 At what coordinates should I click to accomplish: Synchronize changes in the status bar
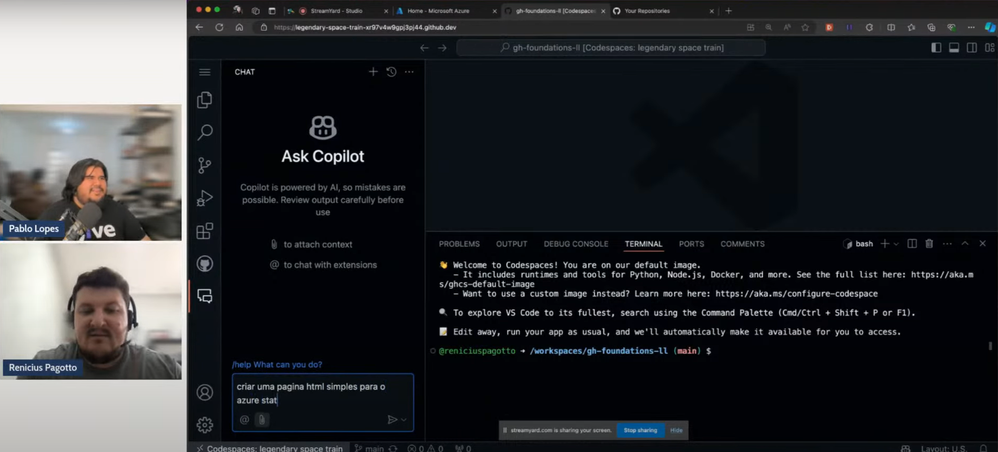tap(393, 448)
